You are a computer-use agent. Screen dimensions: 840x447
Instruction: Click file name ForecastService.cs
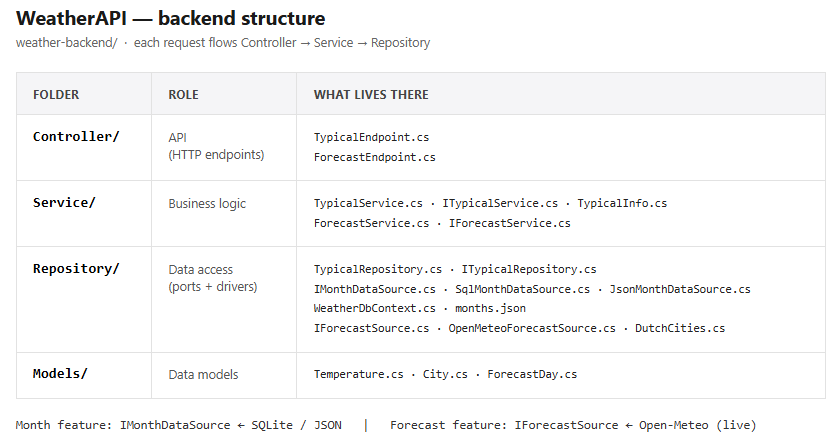coord(371,223)
